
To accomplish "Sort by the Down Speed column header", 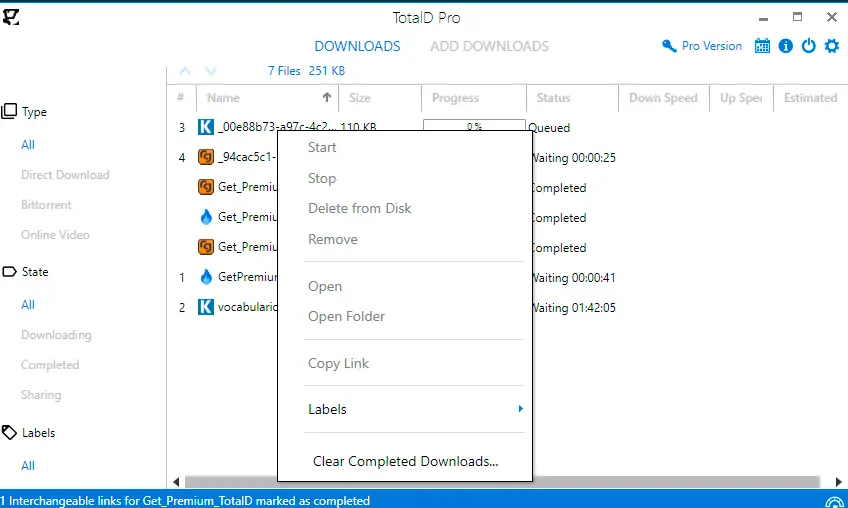I will [664, 98].
